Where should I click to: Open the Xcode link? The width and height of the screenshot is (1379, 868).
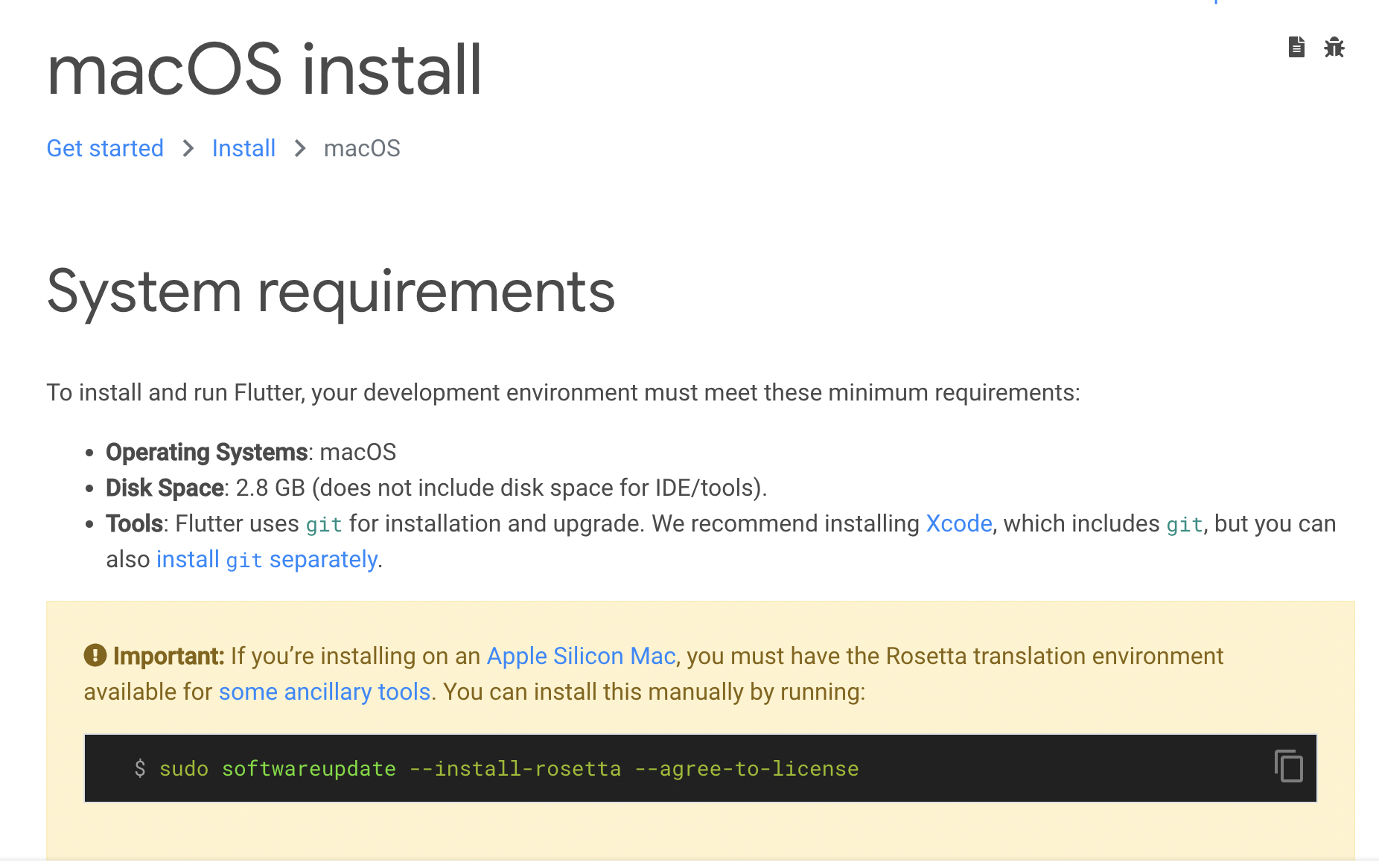click(959, 523)
